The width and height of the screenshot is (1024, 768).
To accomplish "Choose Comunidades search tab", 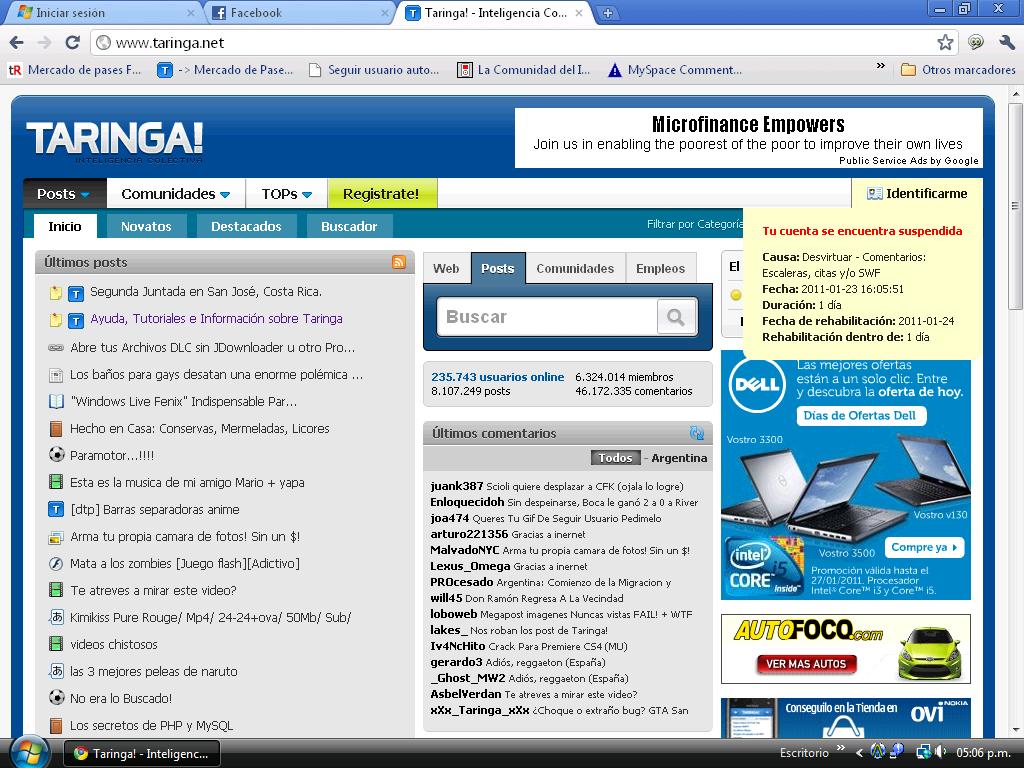I will pos(575,268).
